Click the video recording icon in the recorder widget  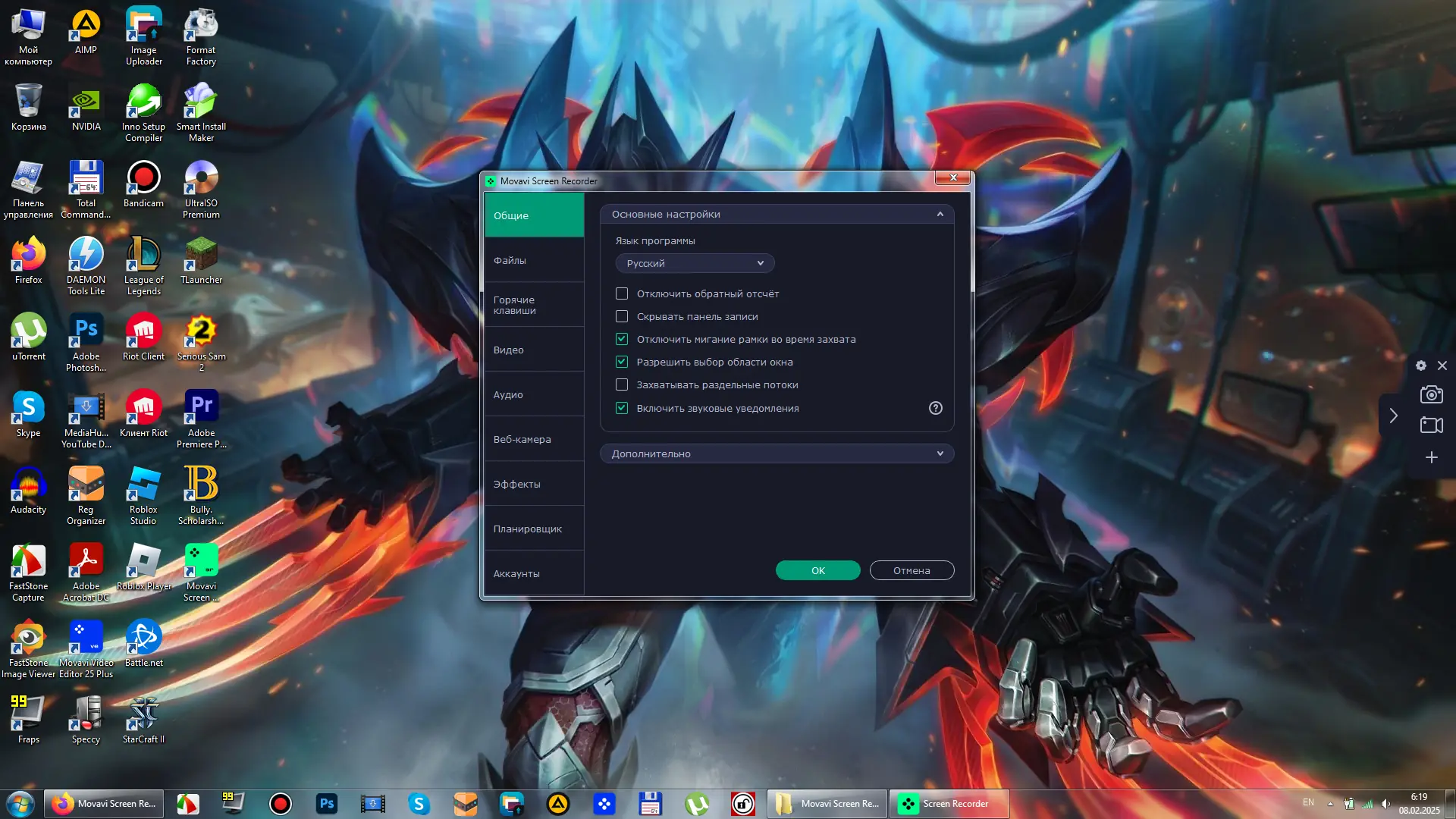pos(1431,425)
